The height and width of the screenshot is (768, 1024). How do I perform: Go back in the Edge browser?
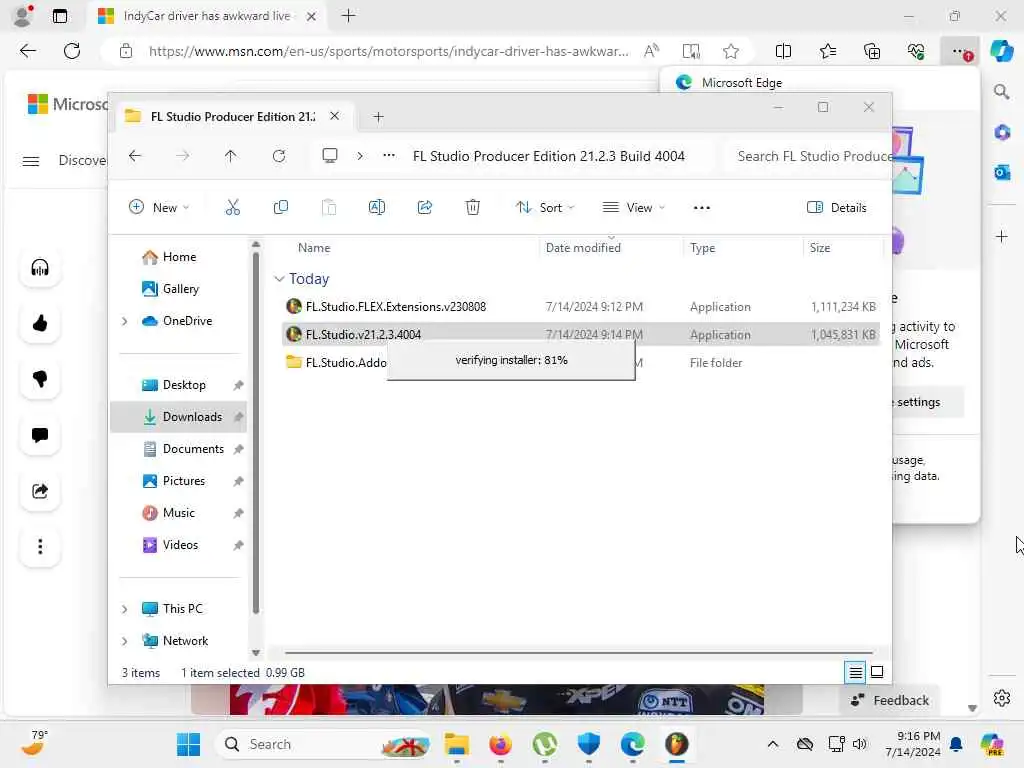point(27,51)
